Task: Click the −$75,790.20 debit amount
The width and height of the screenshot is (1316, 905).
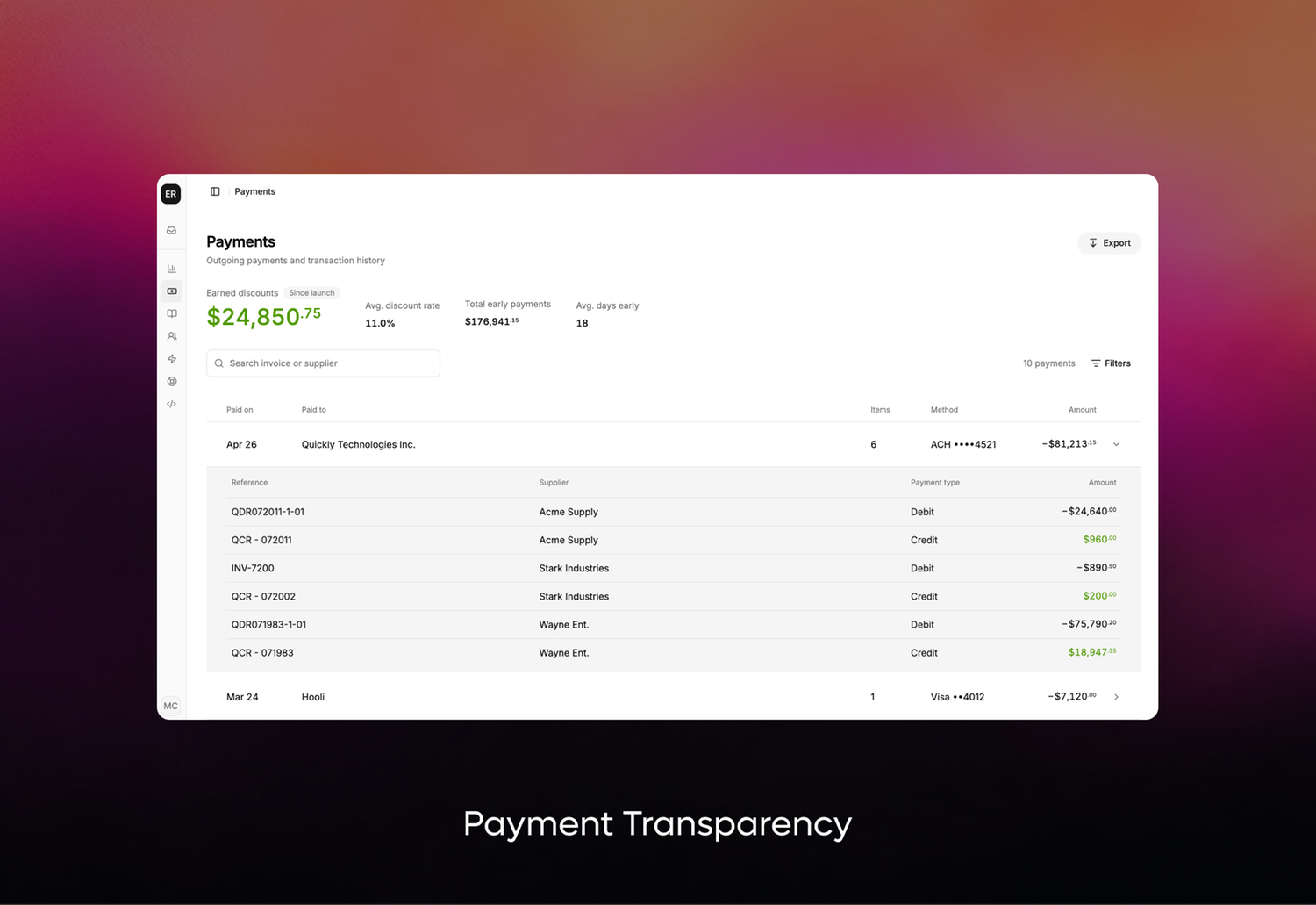Action: [x=1089, y=624]
